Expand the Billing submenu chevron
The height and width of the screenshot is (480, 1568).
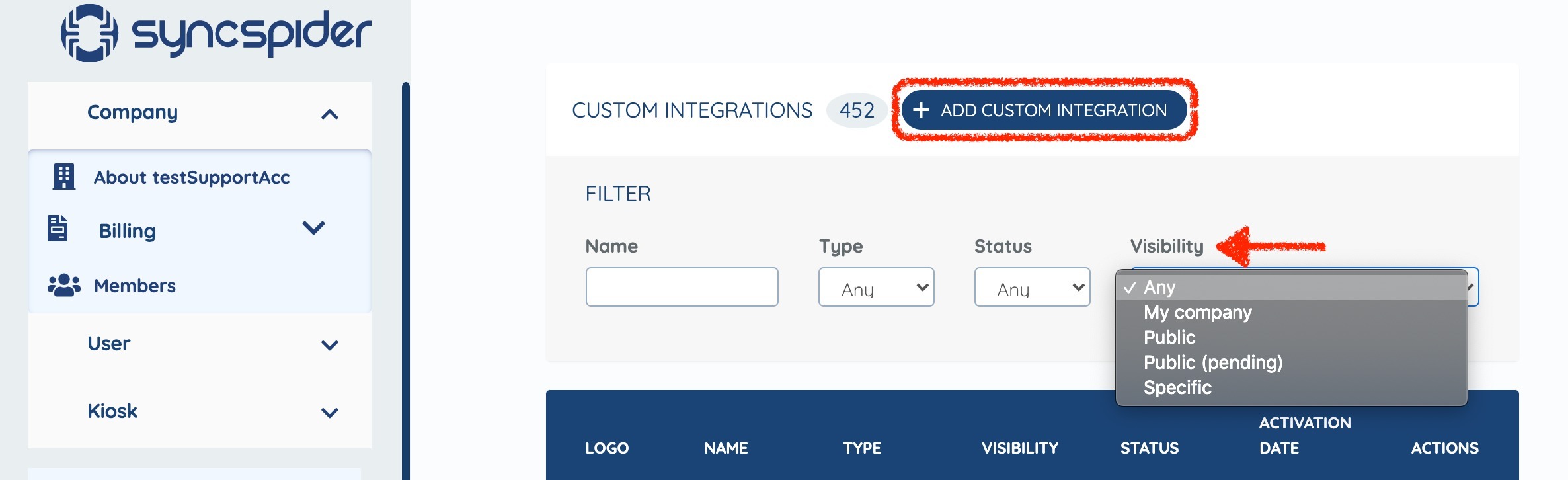point(313,228)
